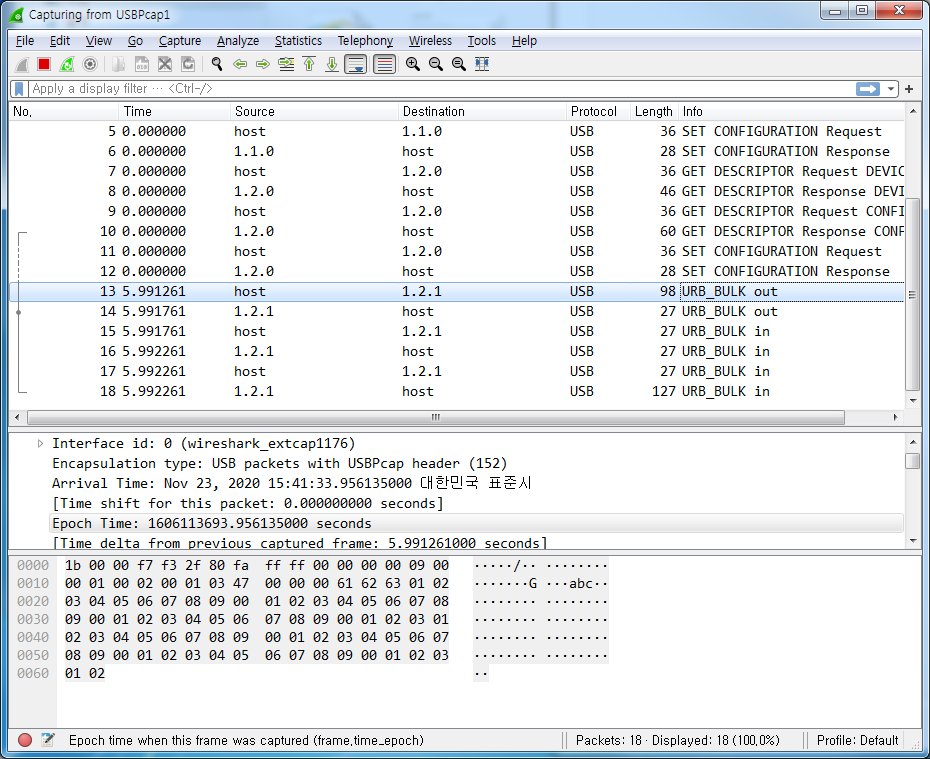
Task: Click the Close capture file icon
Action: (x=165, y=64)
